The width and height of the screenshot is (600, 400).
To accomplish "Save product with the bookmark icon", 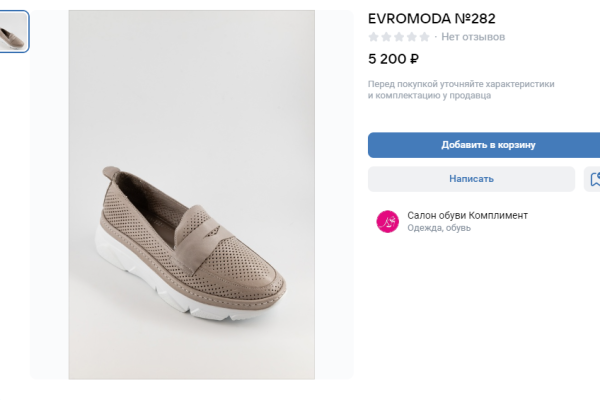I will (x=593, y=179).
